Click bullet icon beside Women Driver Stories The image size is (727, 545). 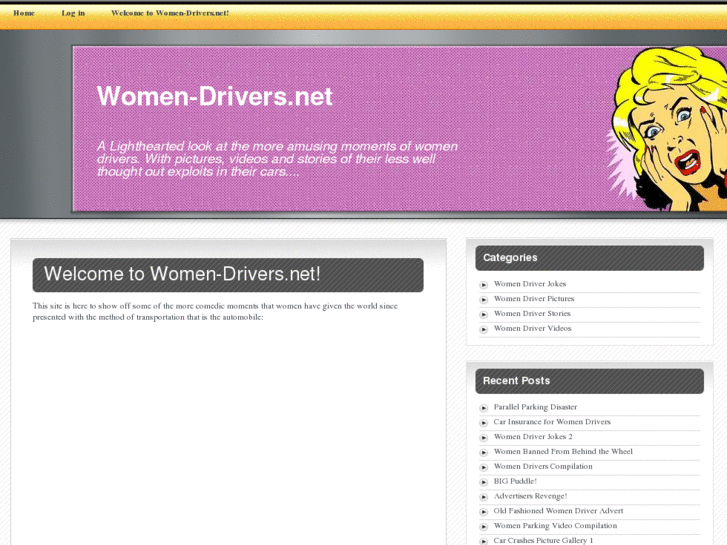(x=484, y=315)
